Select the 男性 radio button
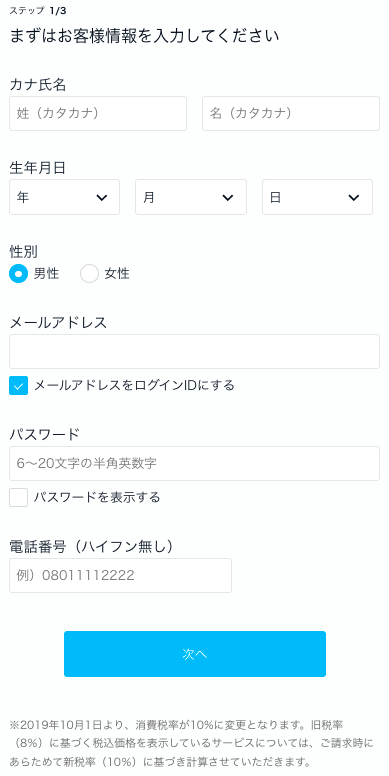The height and width of the screenshot is (776, 389). (18, 273)
